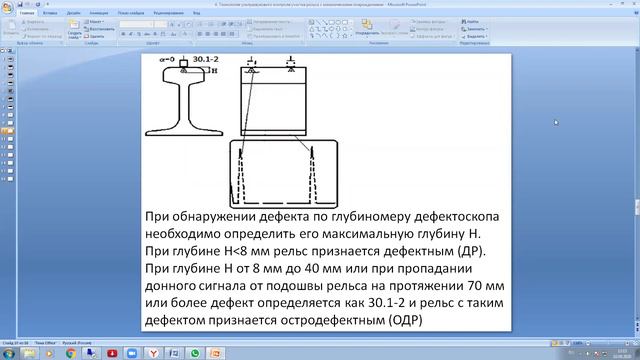Open the Рецензирование ribbon tab
Image resolution: width=640 pixels, height=360 pixels.
pyautogui.click(x=169, y=13)
